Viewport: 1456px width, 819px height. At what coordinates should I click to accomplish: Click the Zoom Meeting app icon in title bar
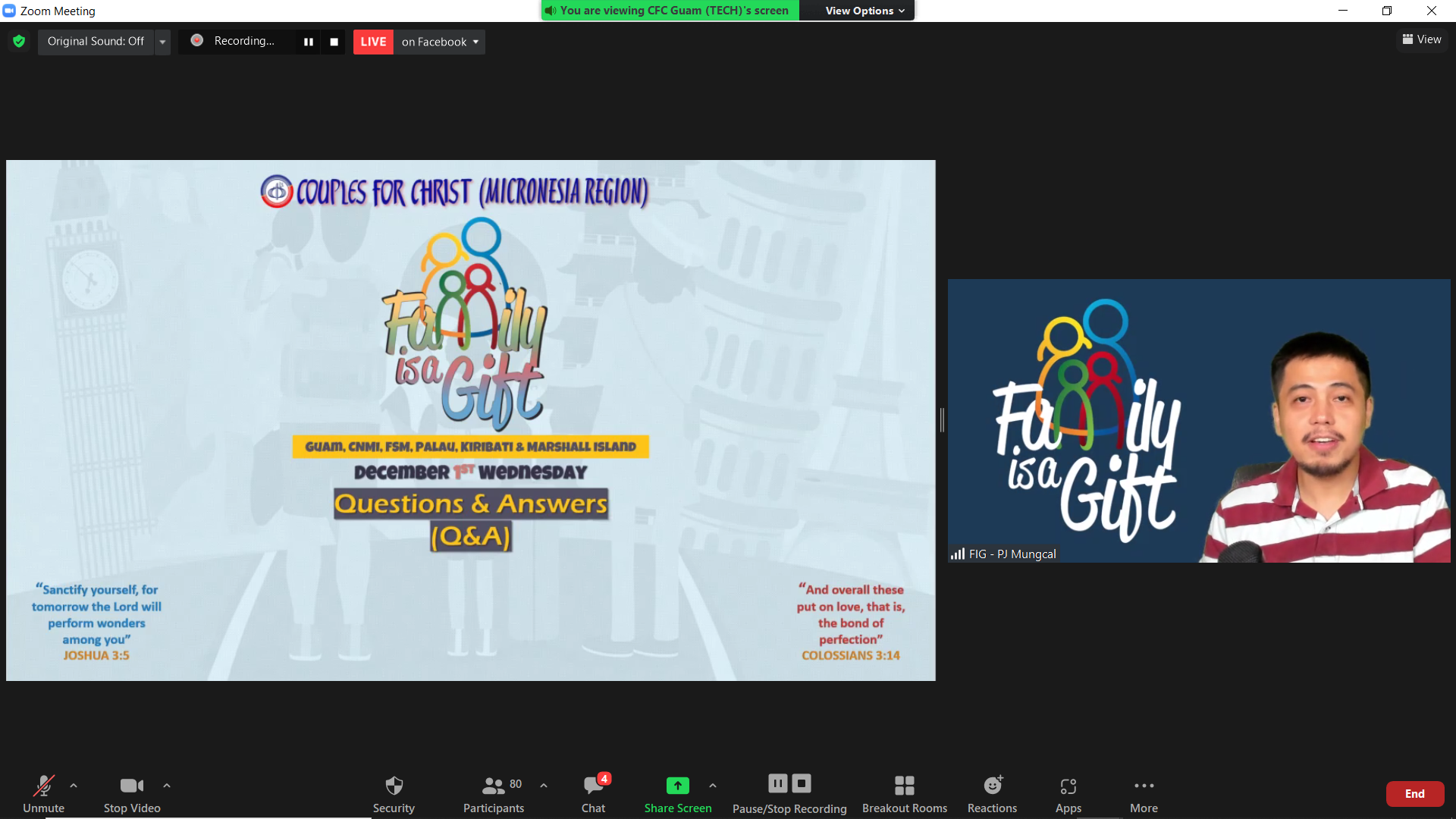click(x=9, y=11)
